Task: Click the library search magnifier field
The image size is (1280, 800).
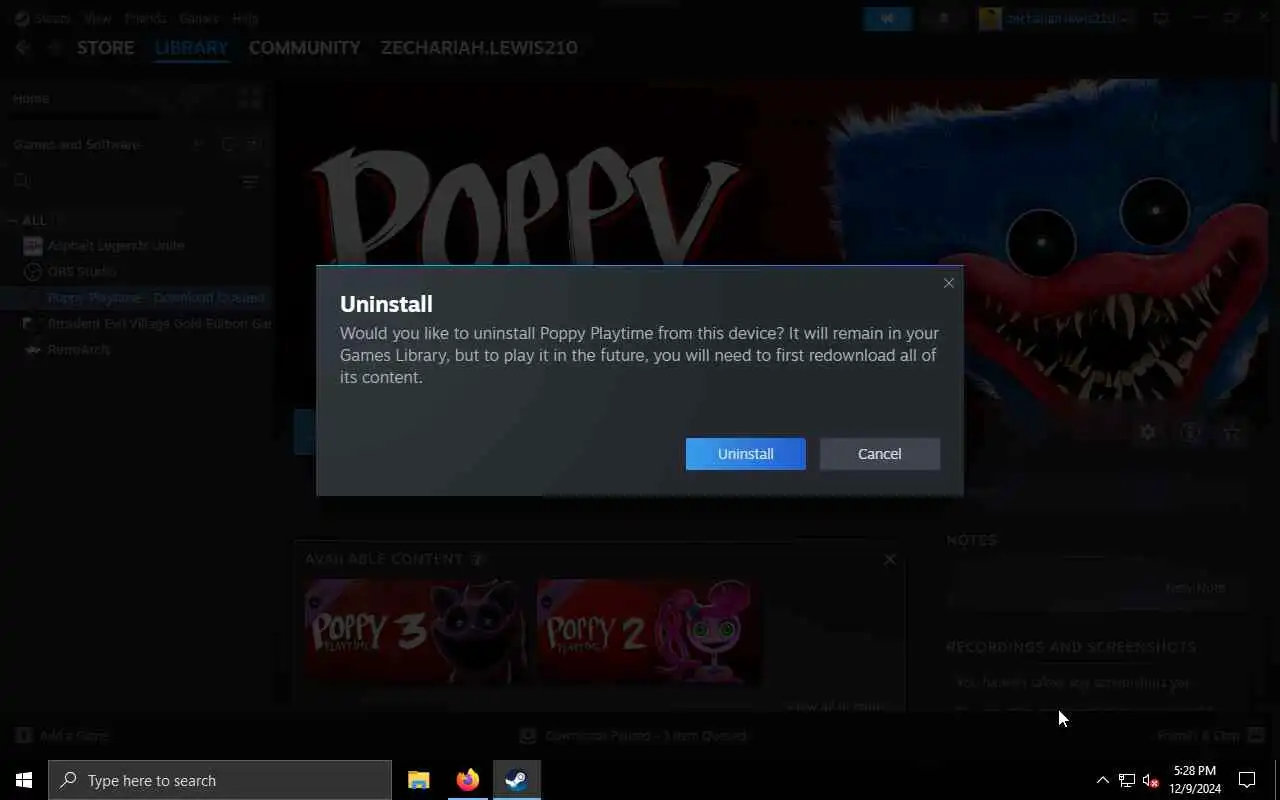Action: coord(22,181)
